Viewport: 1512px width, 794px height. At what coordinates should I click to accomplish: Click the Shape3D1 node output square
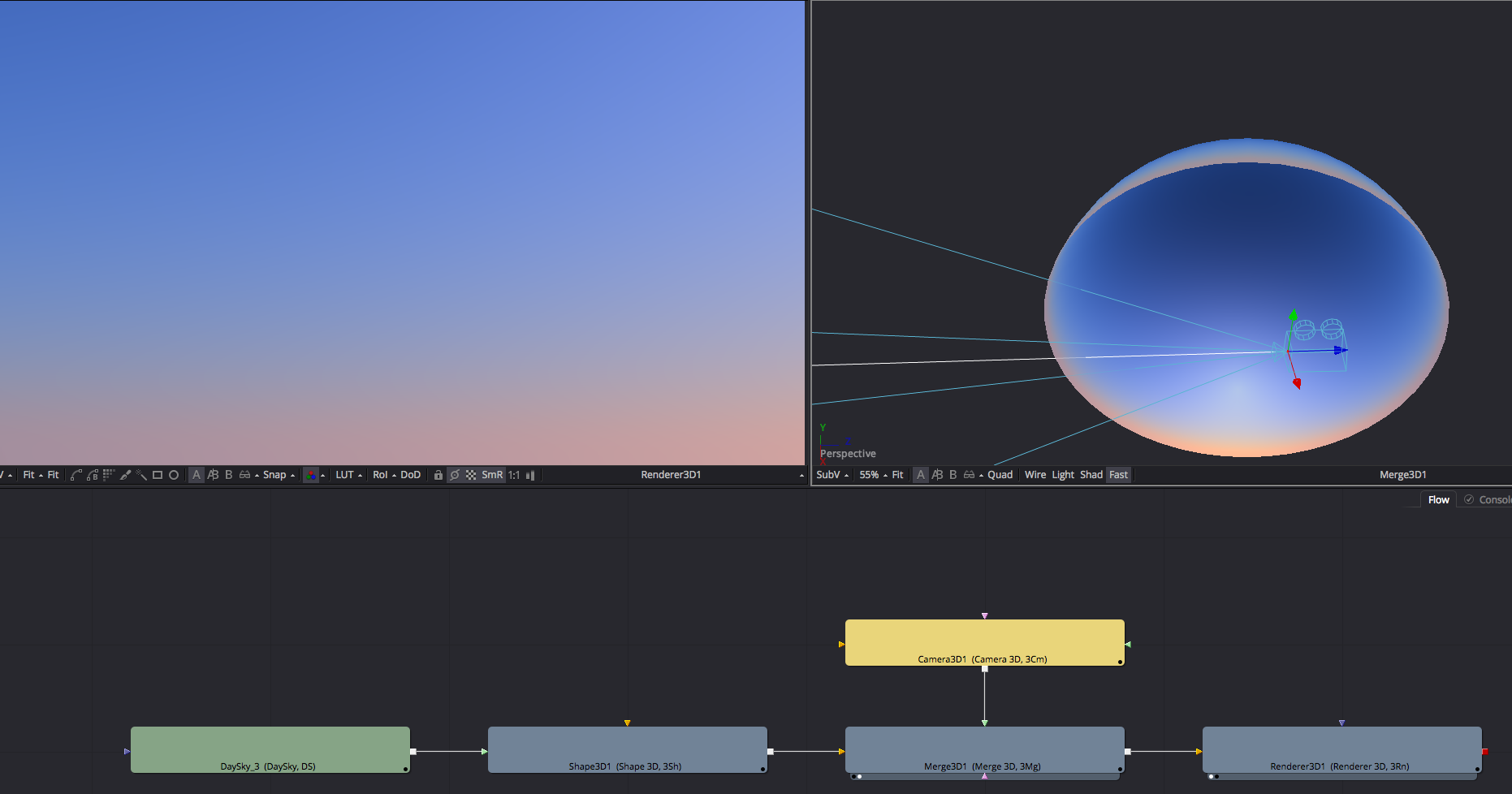pos(771,752)
